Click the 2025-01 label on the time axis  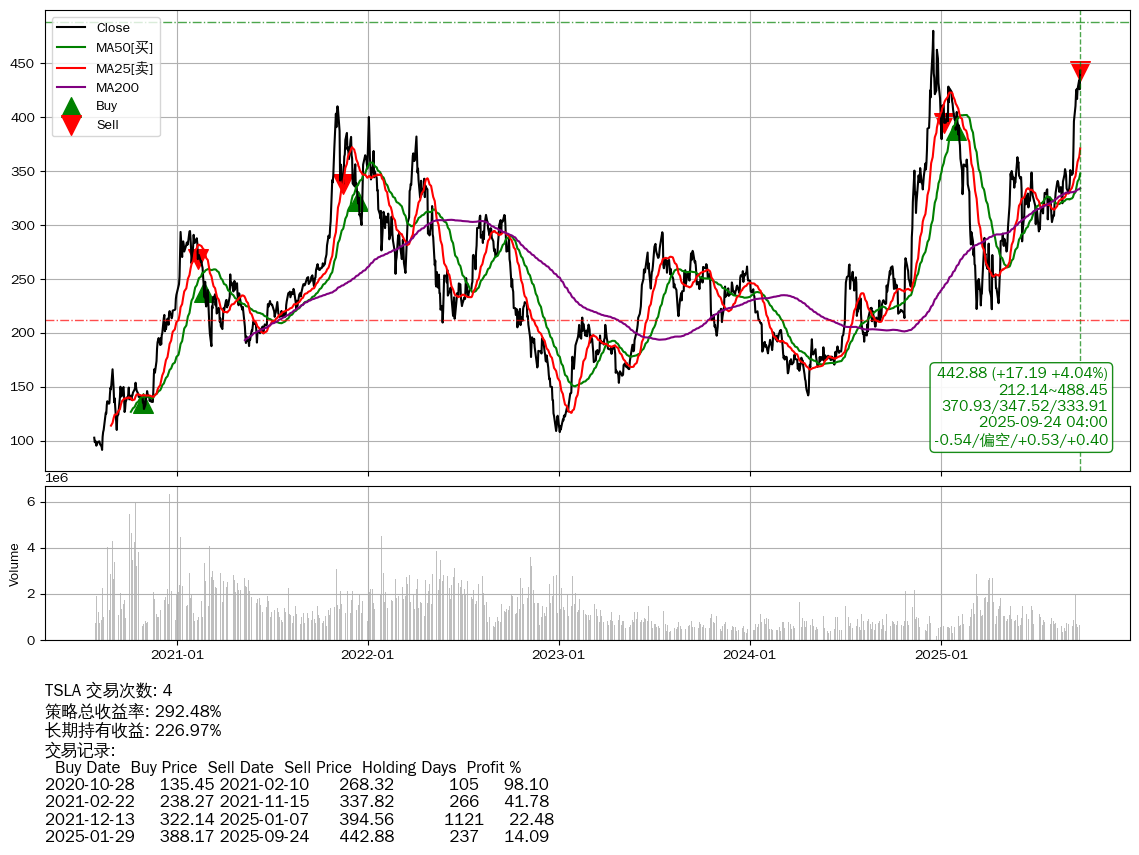(941, 655)
